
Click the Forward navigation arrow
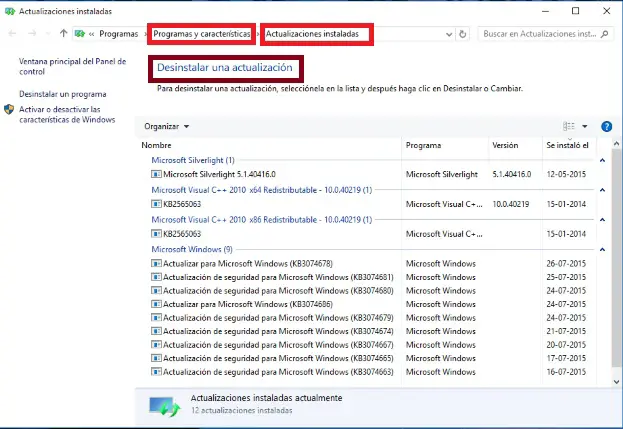tap(32, 34)
